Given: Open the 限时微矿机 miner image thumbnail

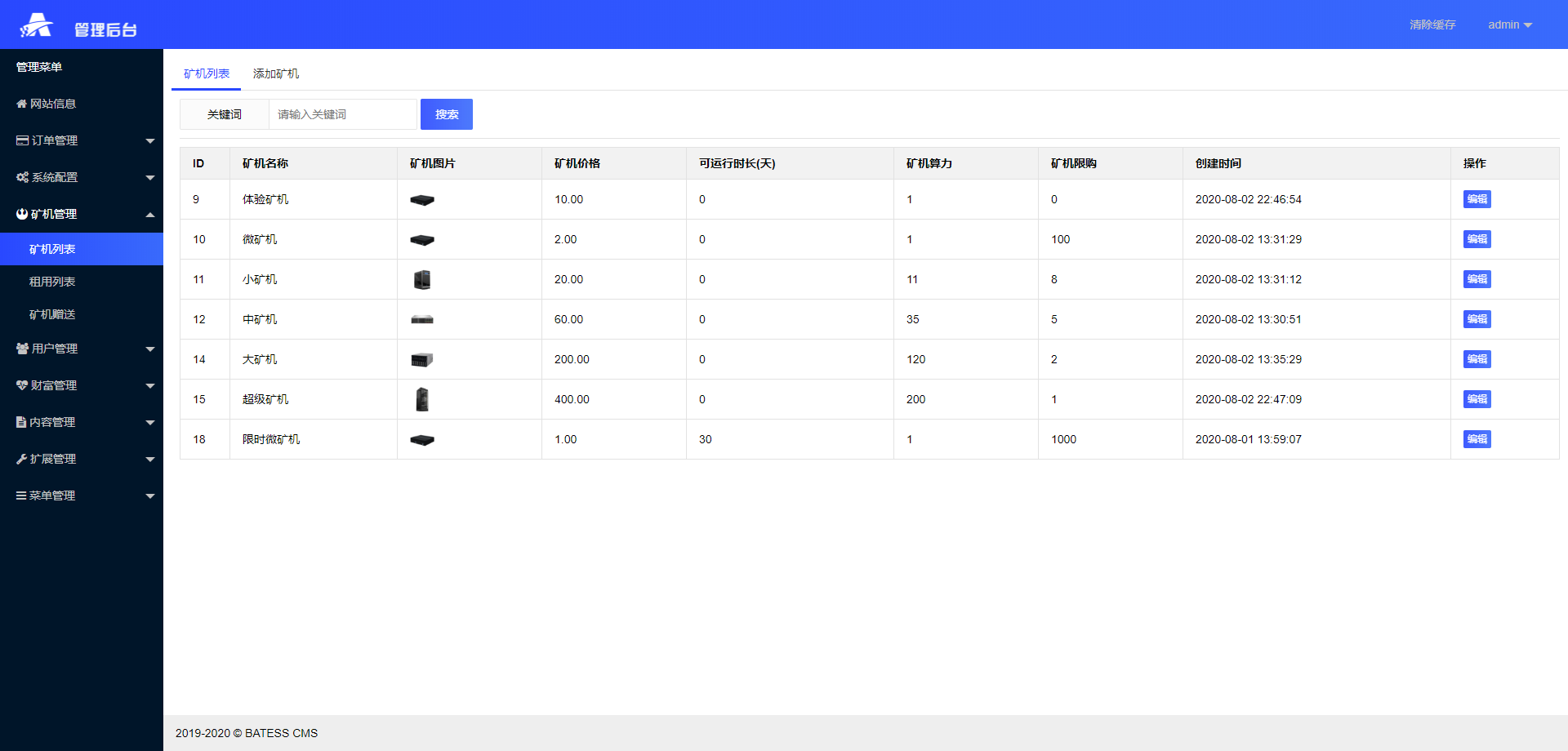Looking at the screenshot, I should [x=422, y=440].
